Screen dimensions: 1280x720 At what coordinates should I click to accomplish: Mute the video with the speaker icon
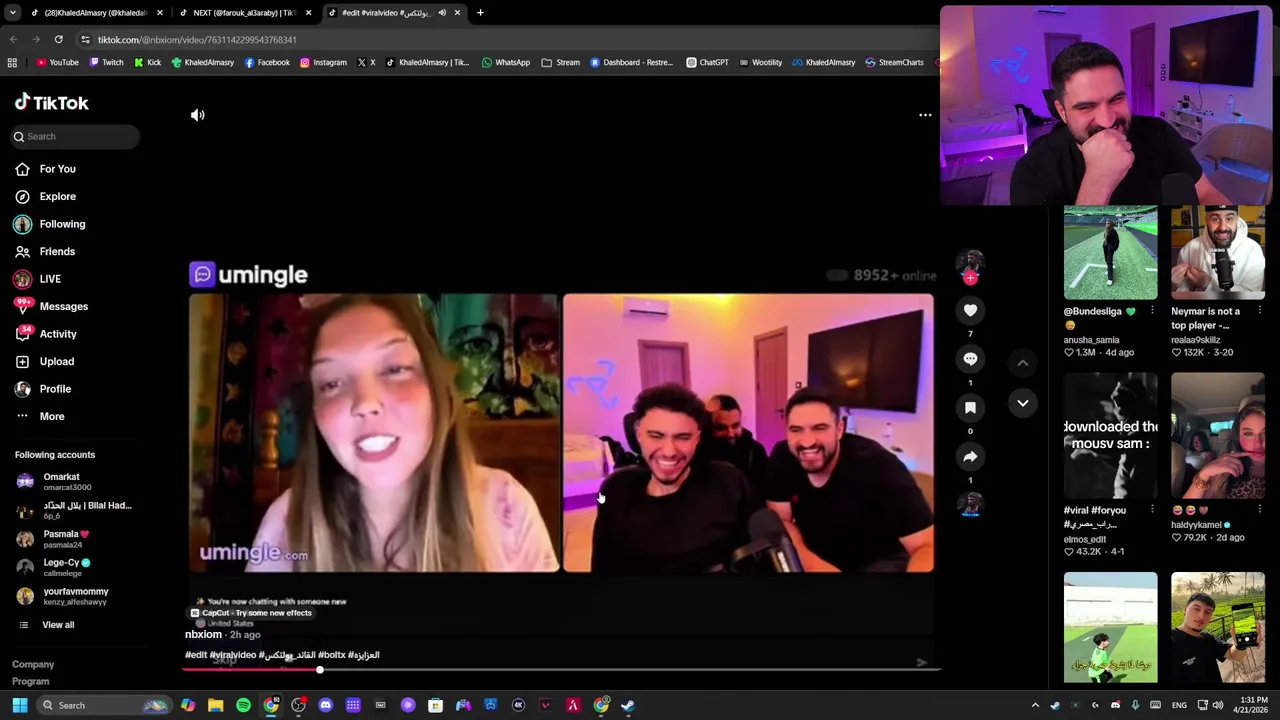tap(198, 115)
